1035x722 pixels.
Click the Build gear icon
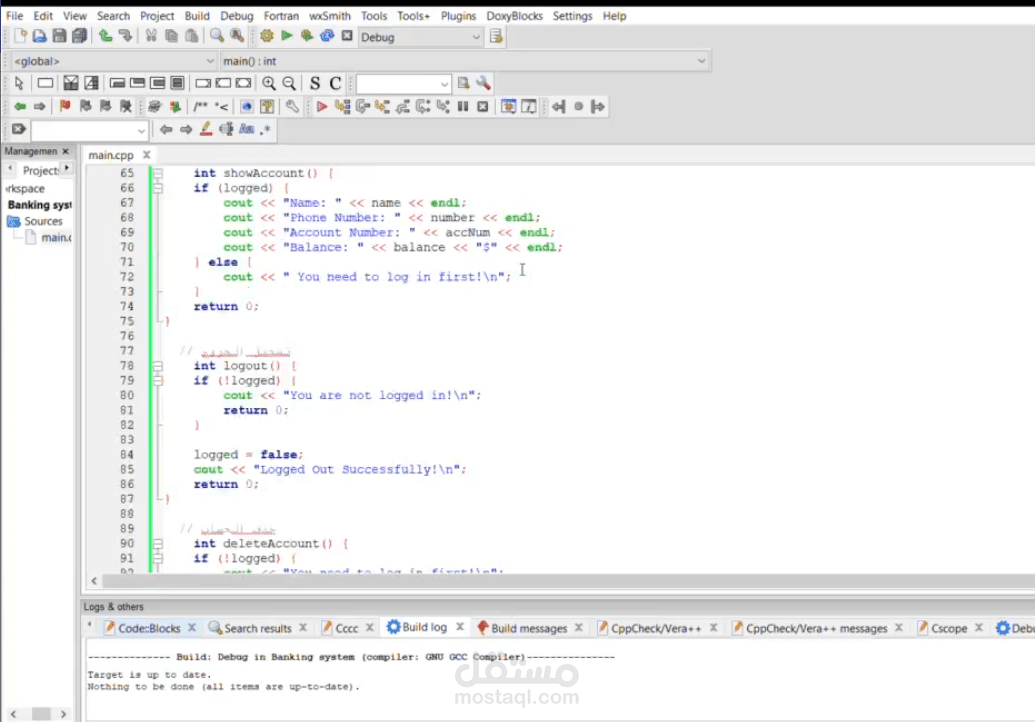click(x=266, y=36)
